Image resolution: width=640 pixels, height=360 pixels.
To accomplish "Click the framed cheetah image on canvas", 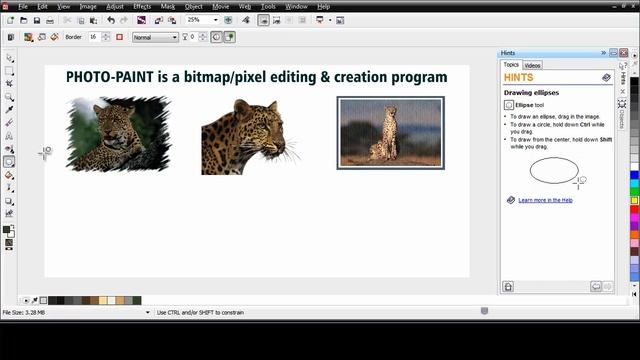I will [391, 133].
